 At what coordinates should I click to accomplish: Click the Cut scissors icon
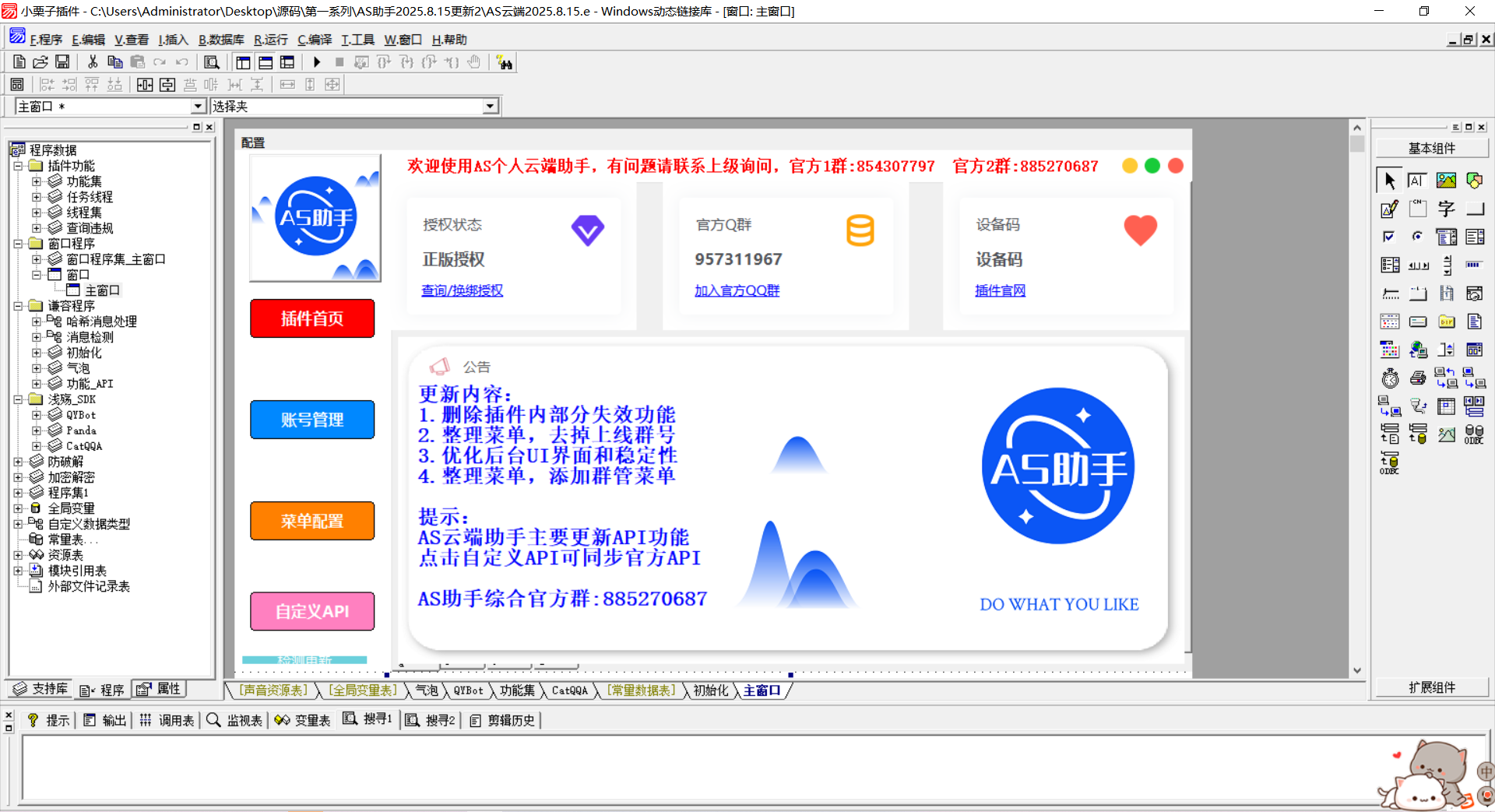(x=93, y=62)
